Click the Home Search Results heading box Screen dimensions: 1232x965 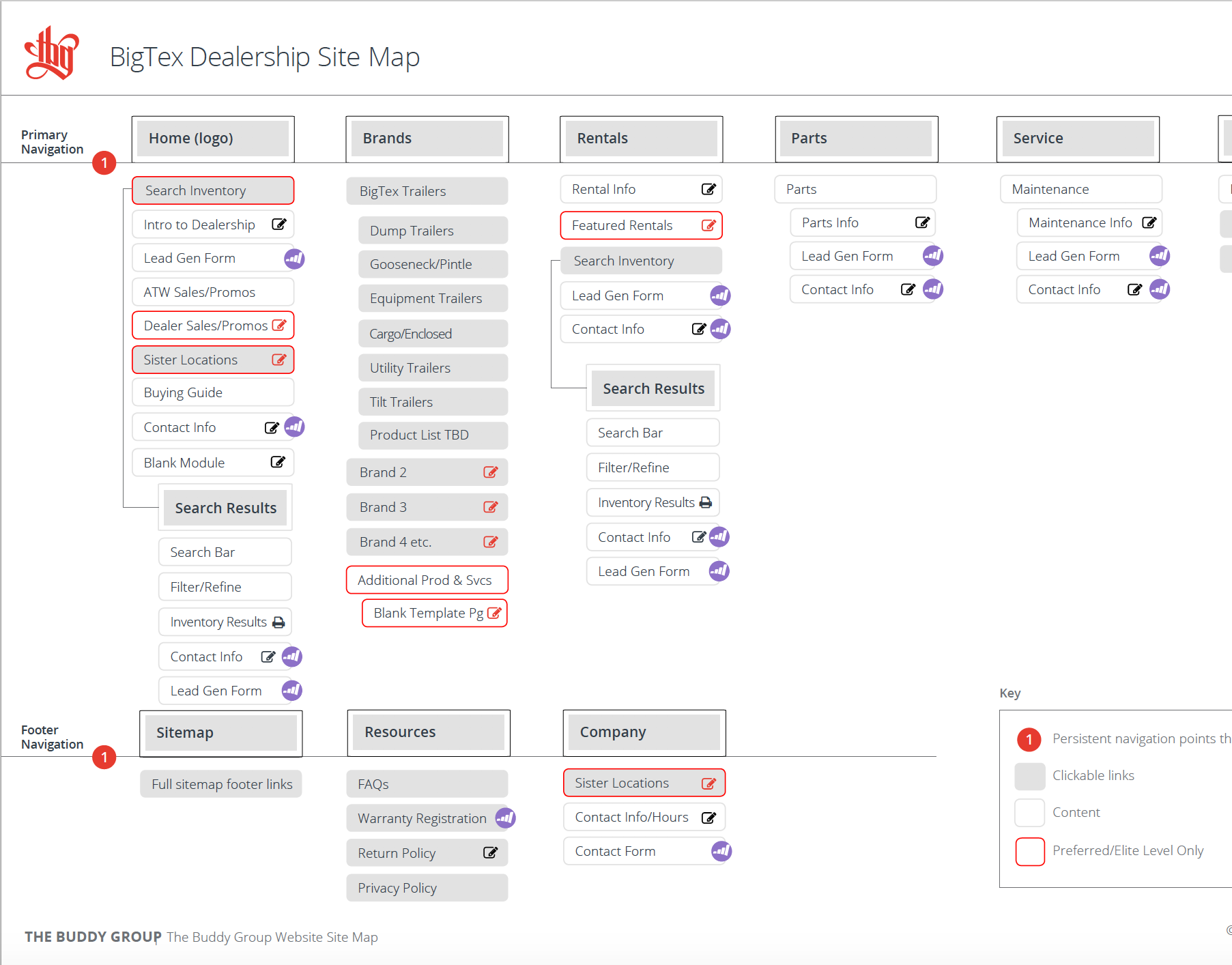coord(225,508)
